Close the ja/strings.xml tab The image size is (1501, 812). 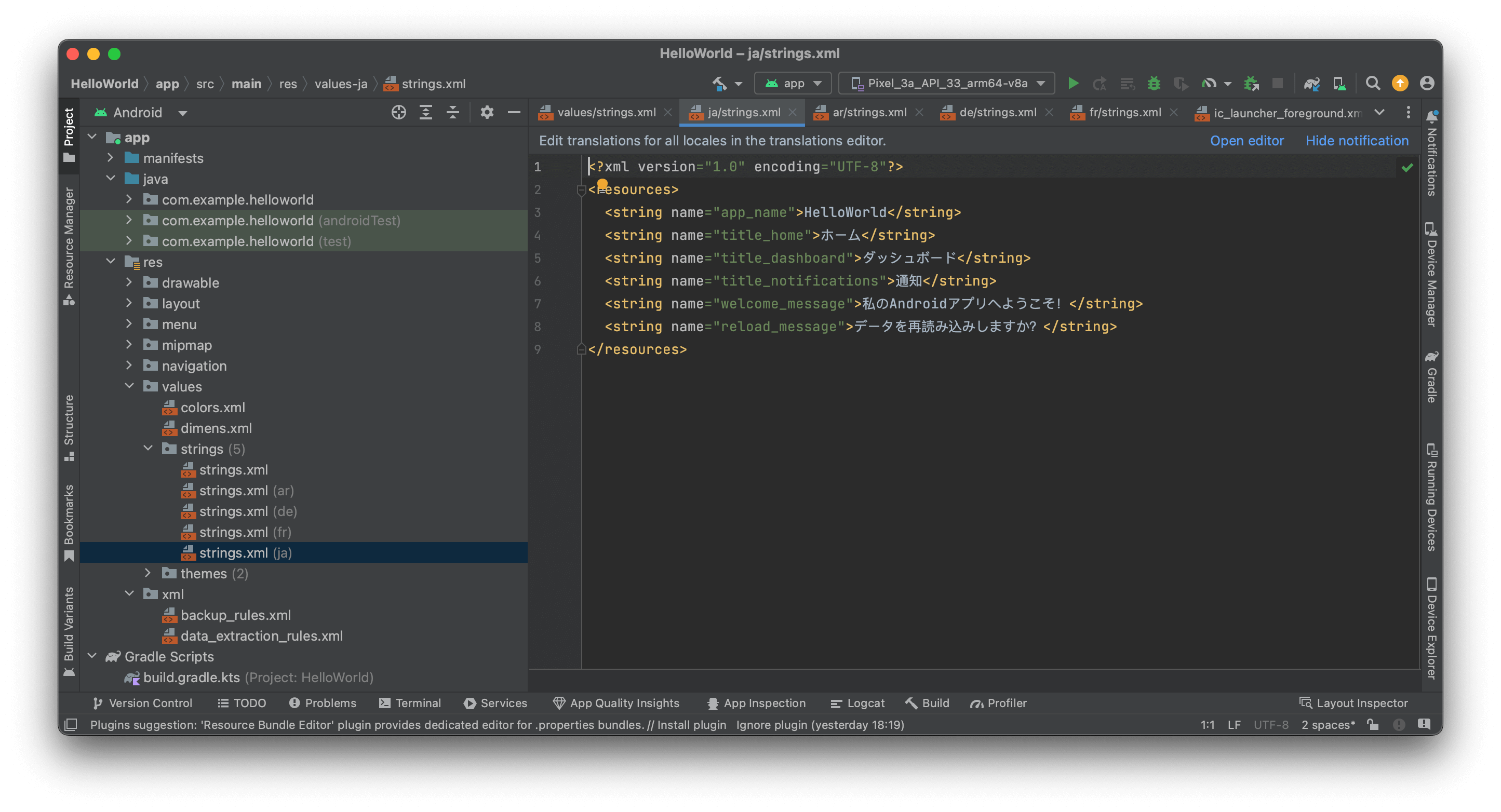pyautogui.click(x=793, y=113)
